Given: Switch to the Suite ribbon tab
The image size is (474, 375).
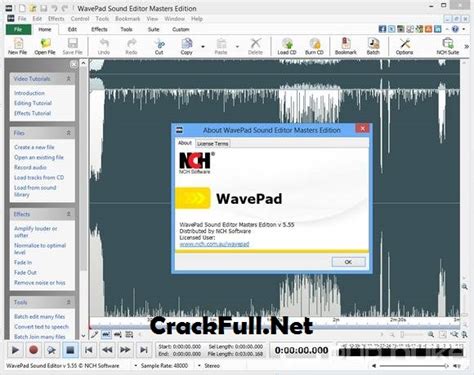Looking at the screenshot, I should [153, 29].
